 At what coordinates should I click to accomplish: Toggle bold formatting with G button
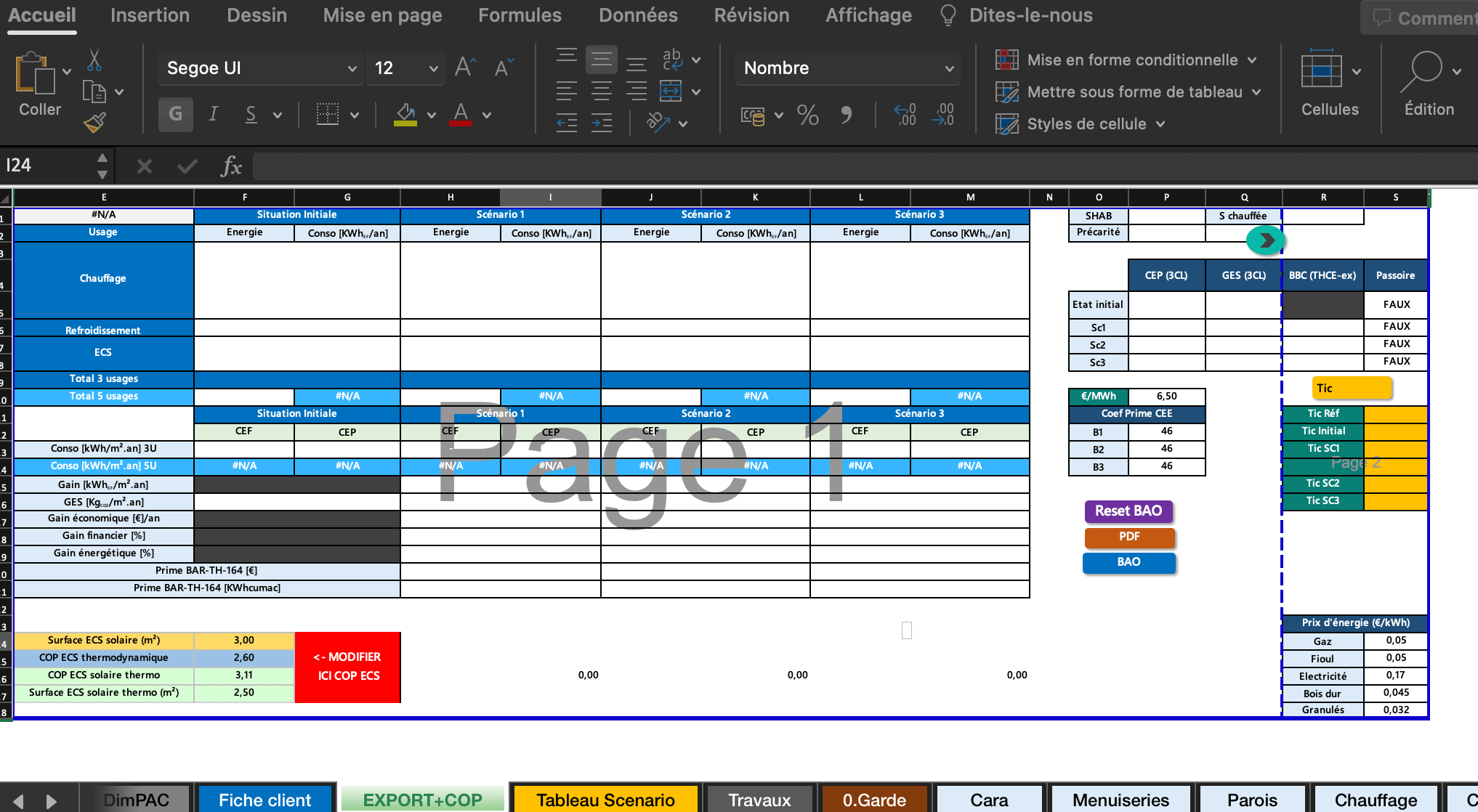tap(175, 114)
